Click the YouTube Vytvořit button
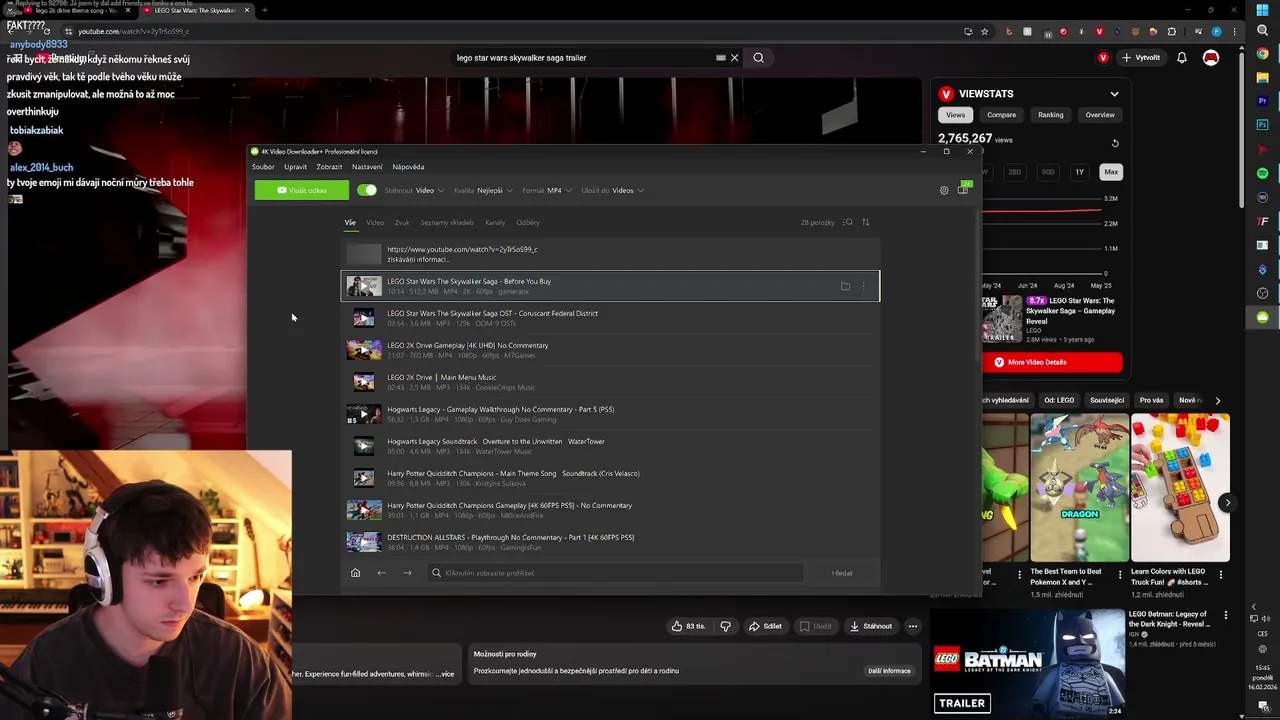1280x720 pixels. (1141, 58)
